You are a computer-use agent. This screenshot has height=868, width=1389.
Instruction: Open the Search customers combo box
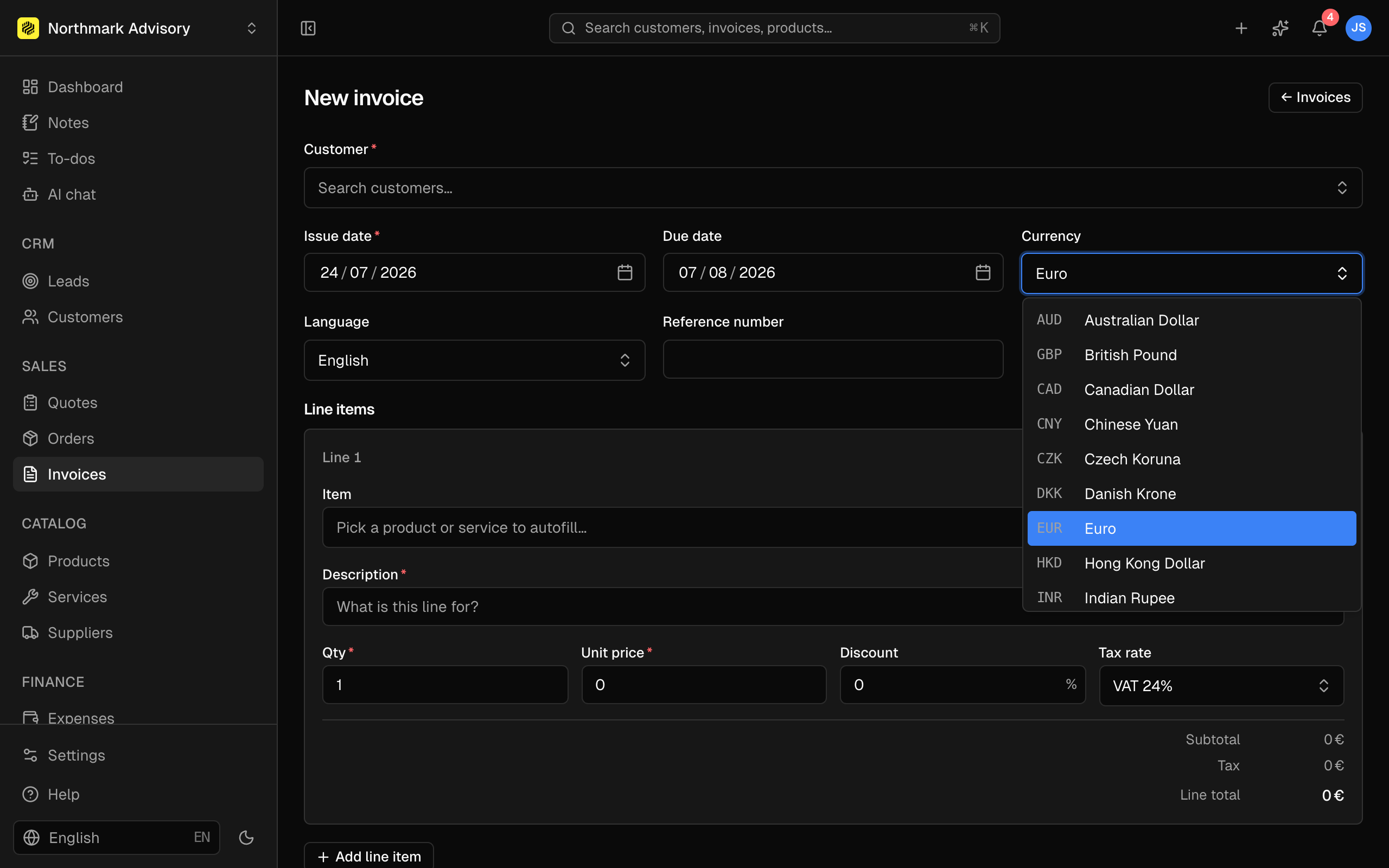pyautogui.click(x=833, y=188)
